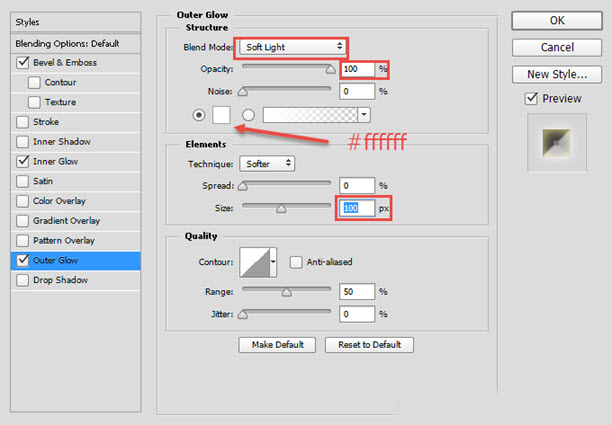Click the Jitter value field
The height and width of the screenshot is (425, 612).
pos(357,314)
